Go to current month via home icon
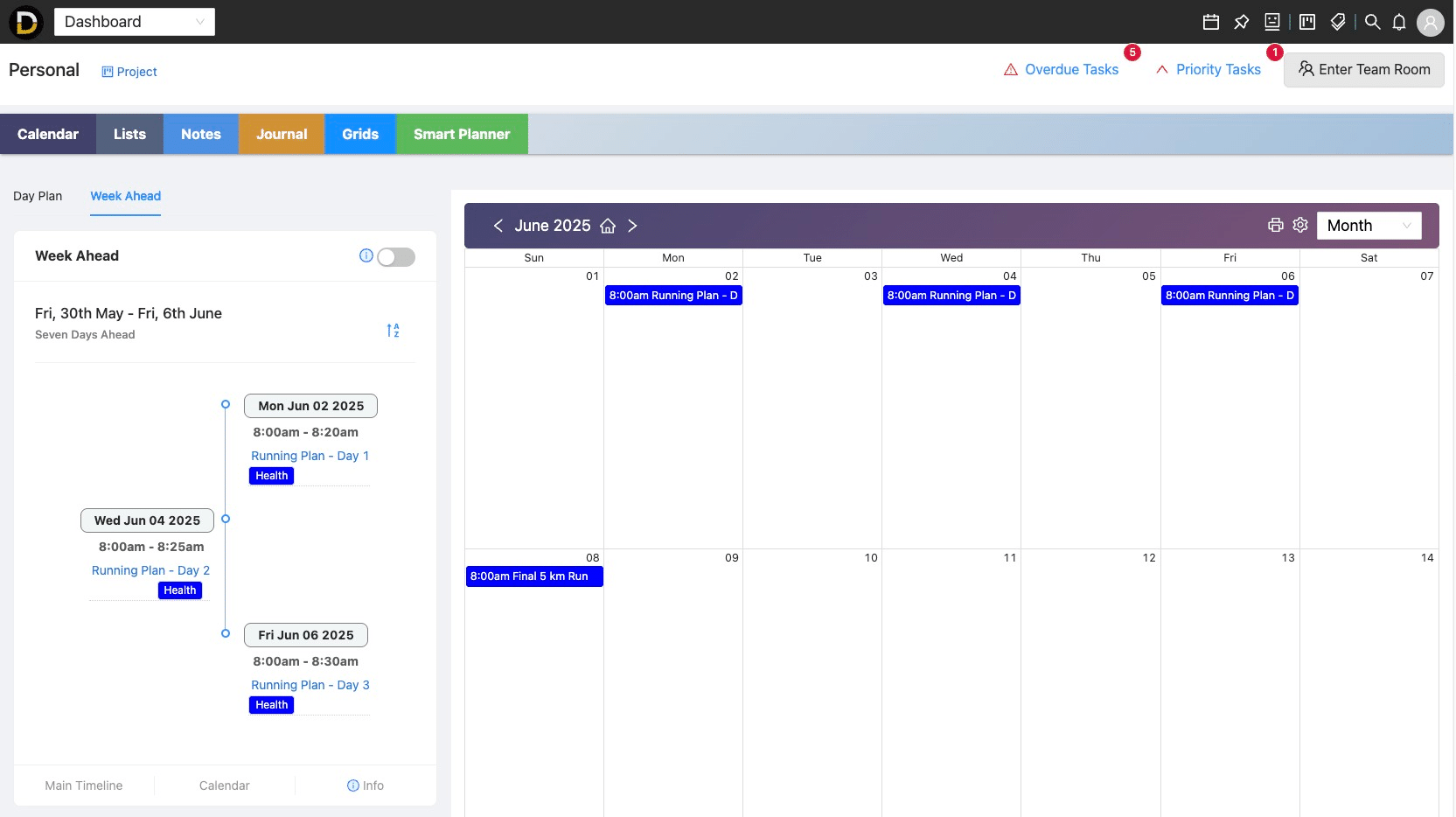The image size is (1456, 817). click(608, 226)
